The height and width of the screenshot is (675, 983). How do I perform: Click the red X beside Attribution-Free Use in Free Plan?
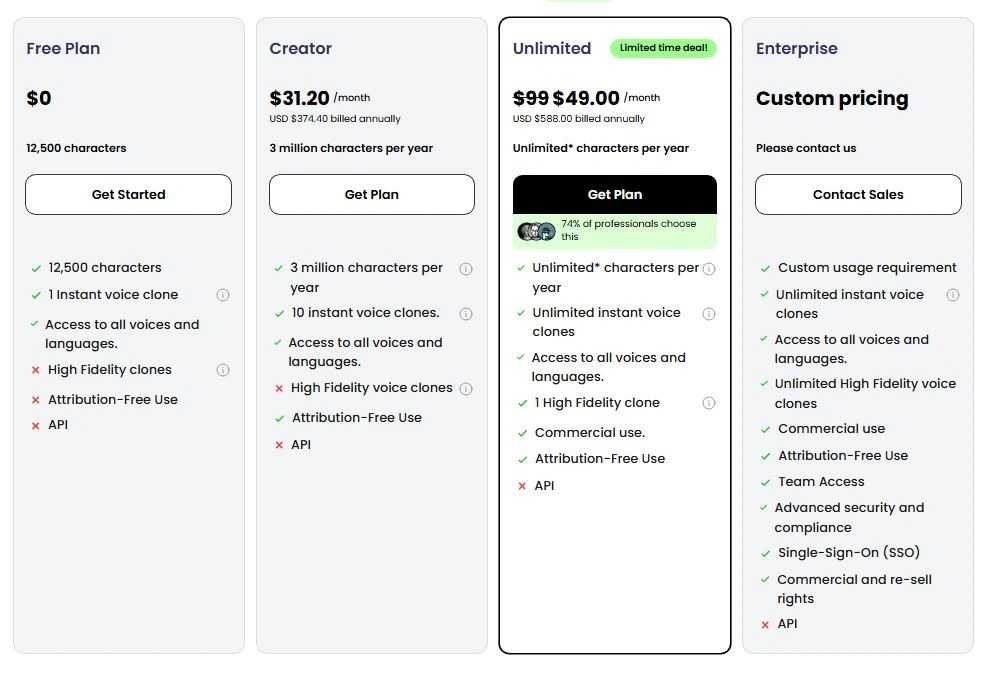pyautogui.click(x=36, y=400)
